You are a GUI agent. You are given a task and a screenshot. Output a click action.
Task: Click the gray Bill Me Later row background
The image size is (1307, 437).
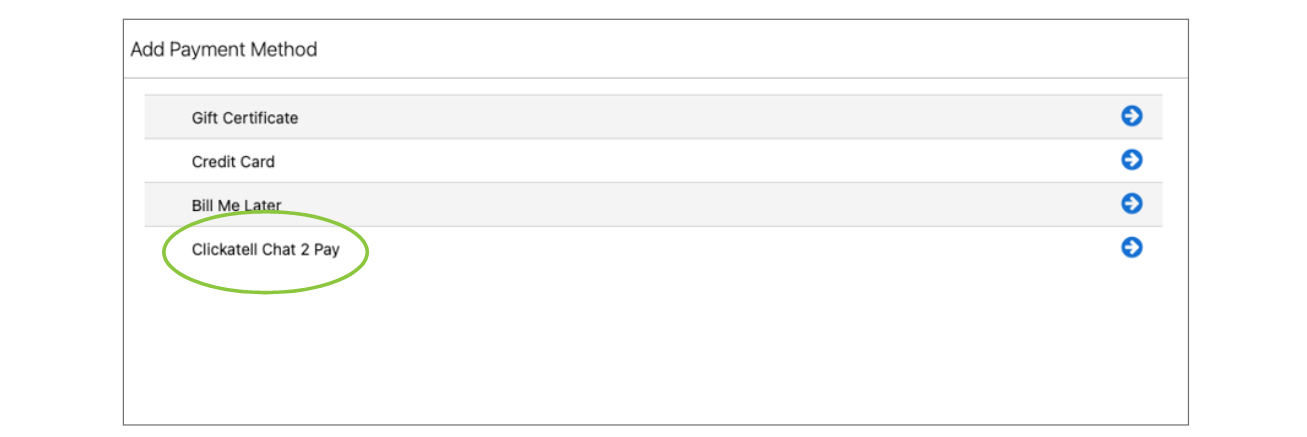pos(653,204)
